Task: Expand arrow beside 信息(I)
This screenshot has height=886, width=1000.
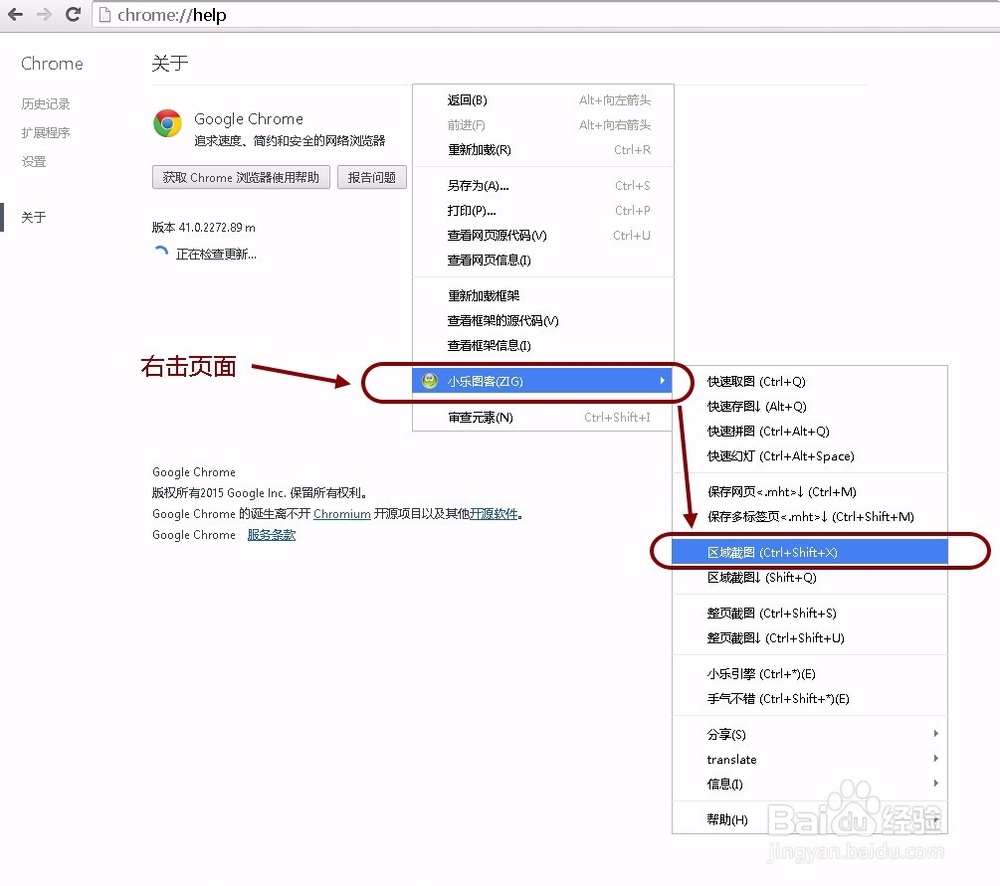Action: [936, 783]
